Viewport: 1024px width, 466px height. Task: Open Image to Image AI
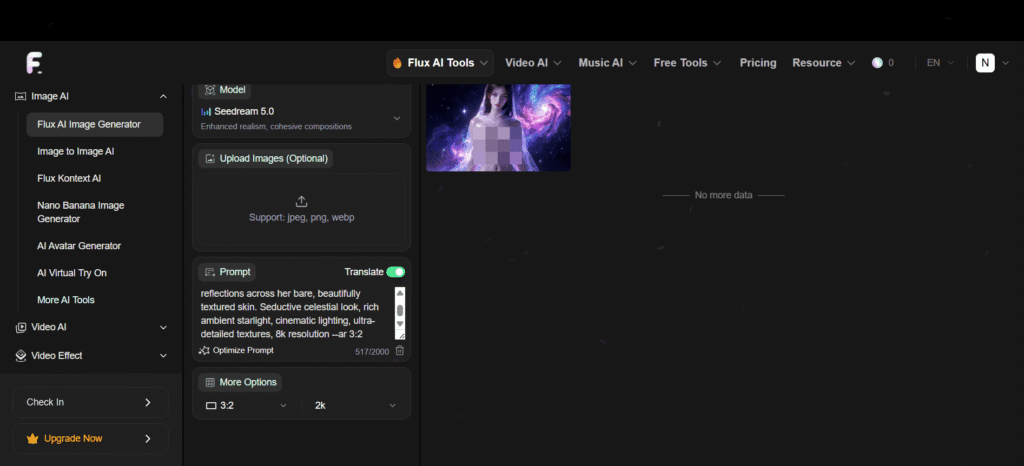tap(76, 151)
